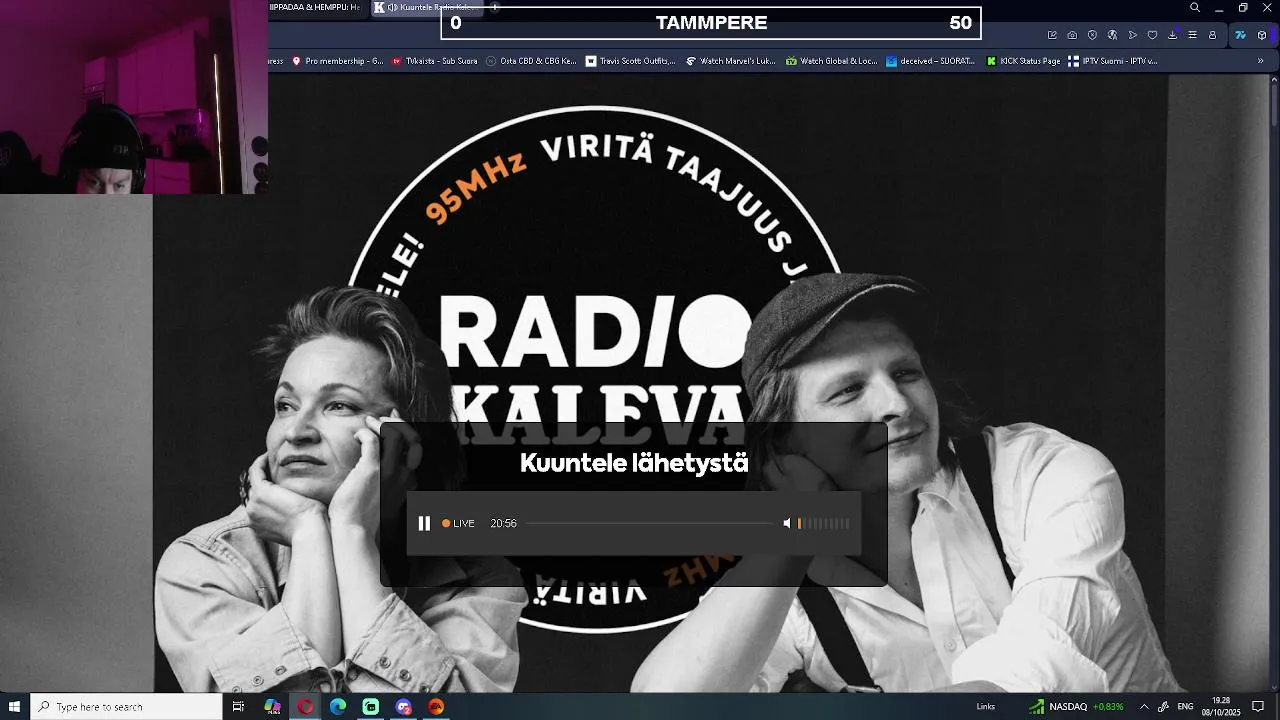The width and height of the screenshot is (1280, 720).
Task: Open Task View in the taskbar
Action: [238, 706]
